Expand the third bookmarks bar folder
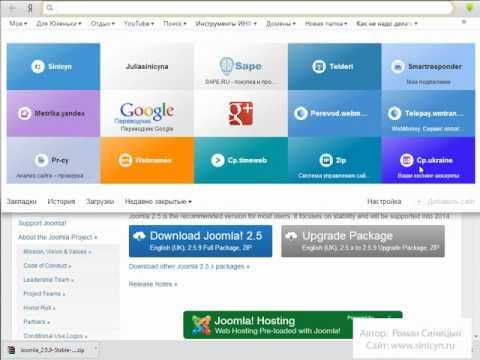The width and height of the screenshot is (480, 360). click(103, 24)
